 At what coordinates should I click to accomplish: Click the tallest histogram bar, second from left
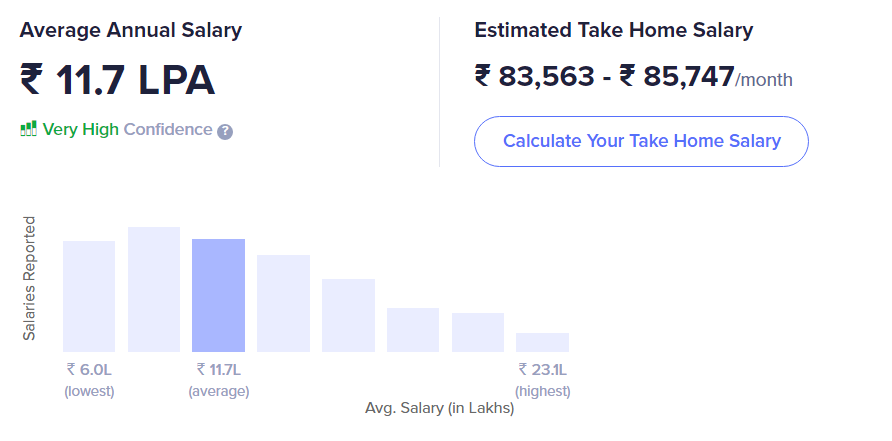(x=154, y=289)
